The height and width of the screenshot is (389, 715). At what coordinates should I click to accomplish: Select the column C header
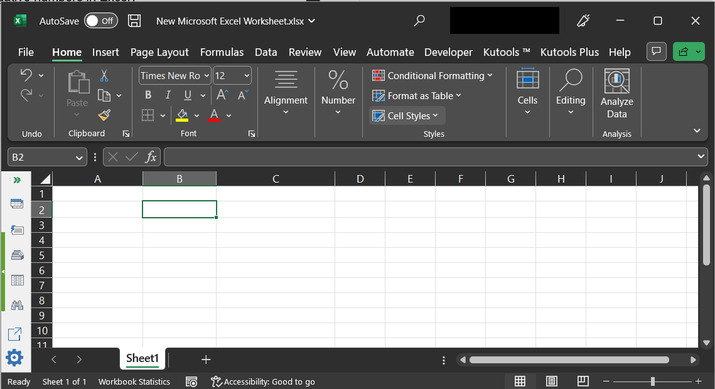(275, 179)
